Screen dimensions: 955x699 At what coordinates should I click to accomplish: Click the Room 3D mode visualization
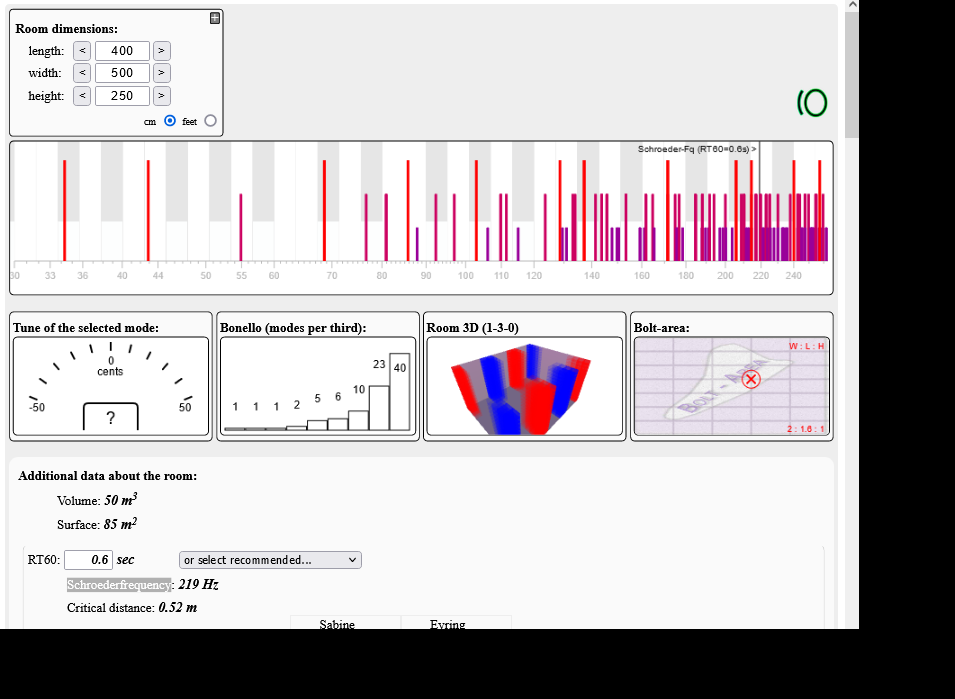pos(524,387)
